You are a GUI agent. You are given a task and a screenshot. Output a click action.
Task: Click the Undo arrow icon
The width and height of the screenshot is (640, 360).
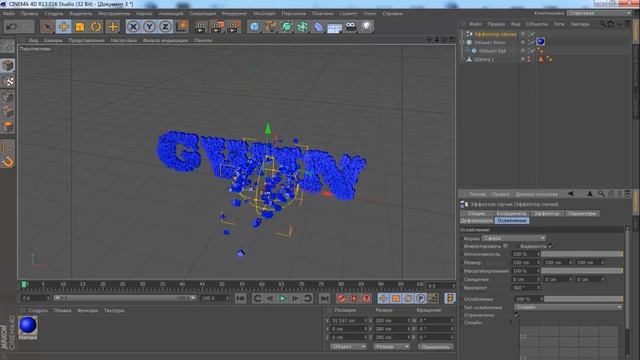pyautogui.click(x=11, y=27)
